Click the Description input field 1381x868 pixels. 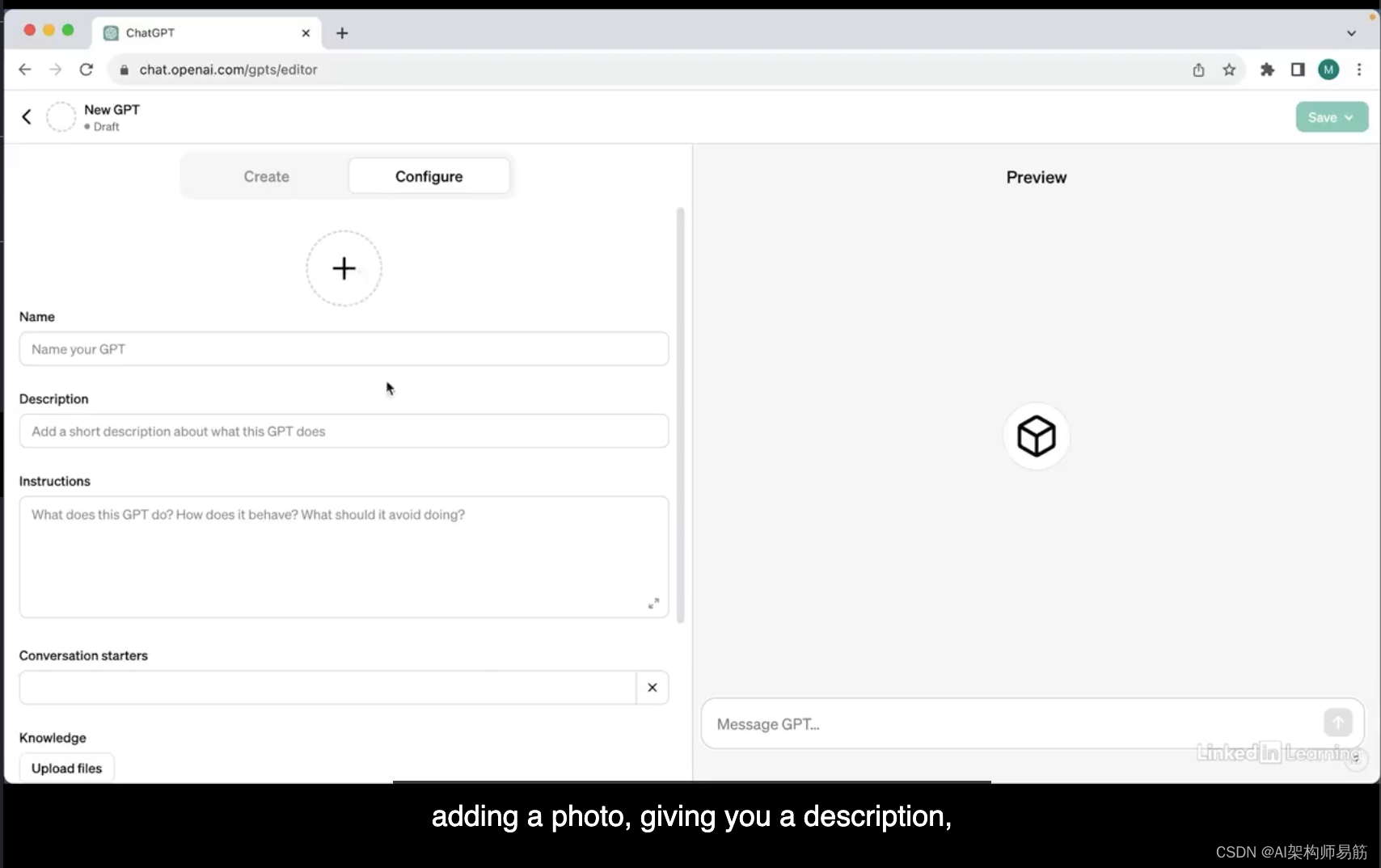pos(344,432)
